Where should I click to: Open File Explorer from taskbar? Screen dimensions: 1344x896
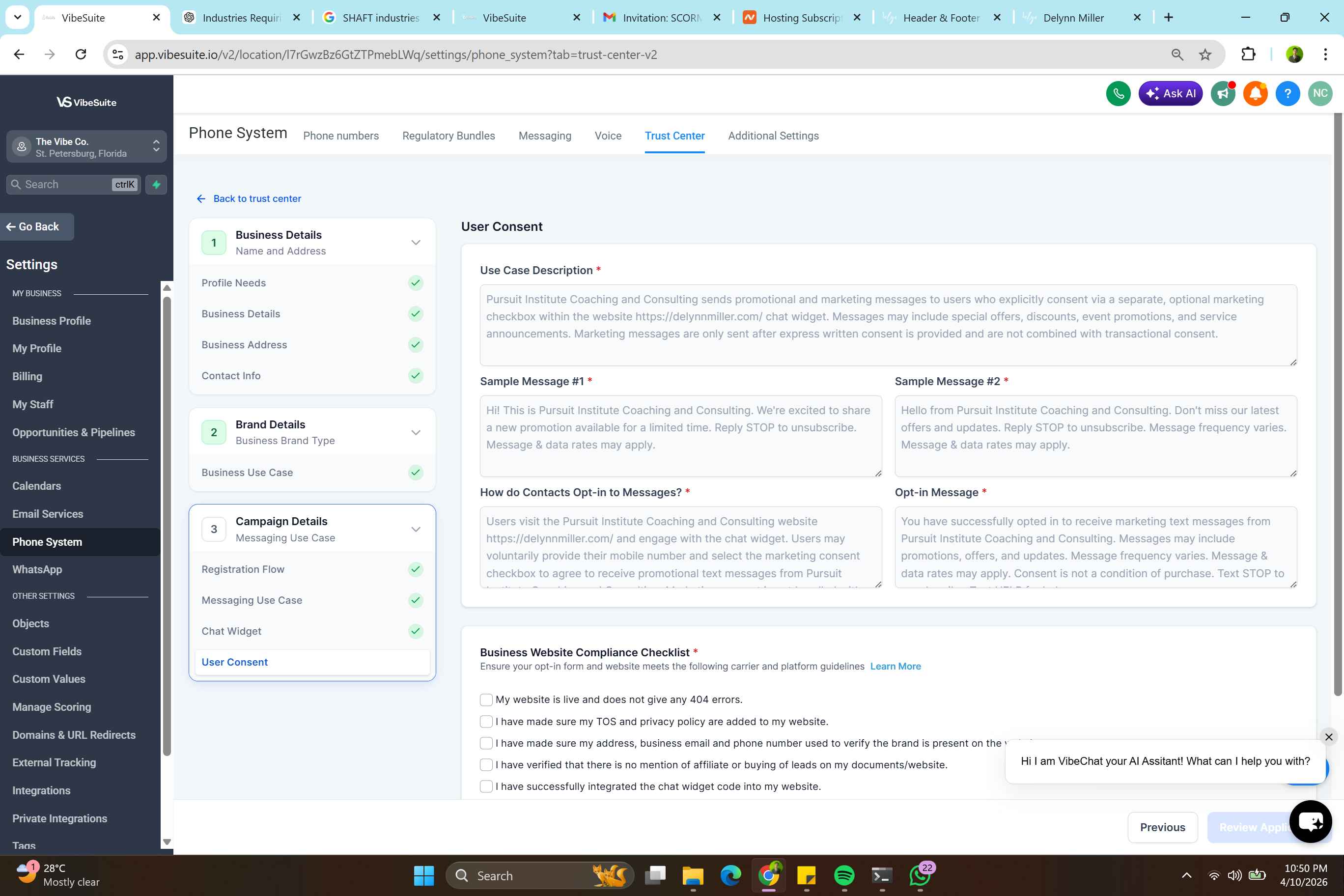tap(693, 875)
